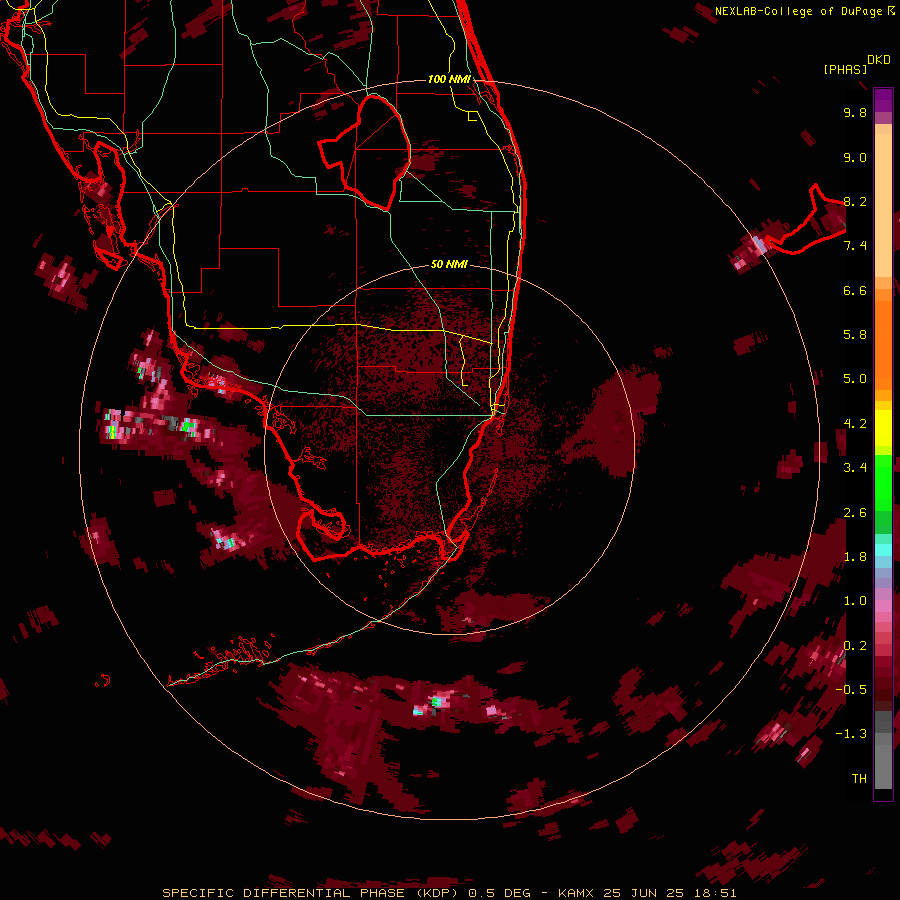Click the 5.8 value on color scale
The image size is (900, 900).
pos(855,335)
